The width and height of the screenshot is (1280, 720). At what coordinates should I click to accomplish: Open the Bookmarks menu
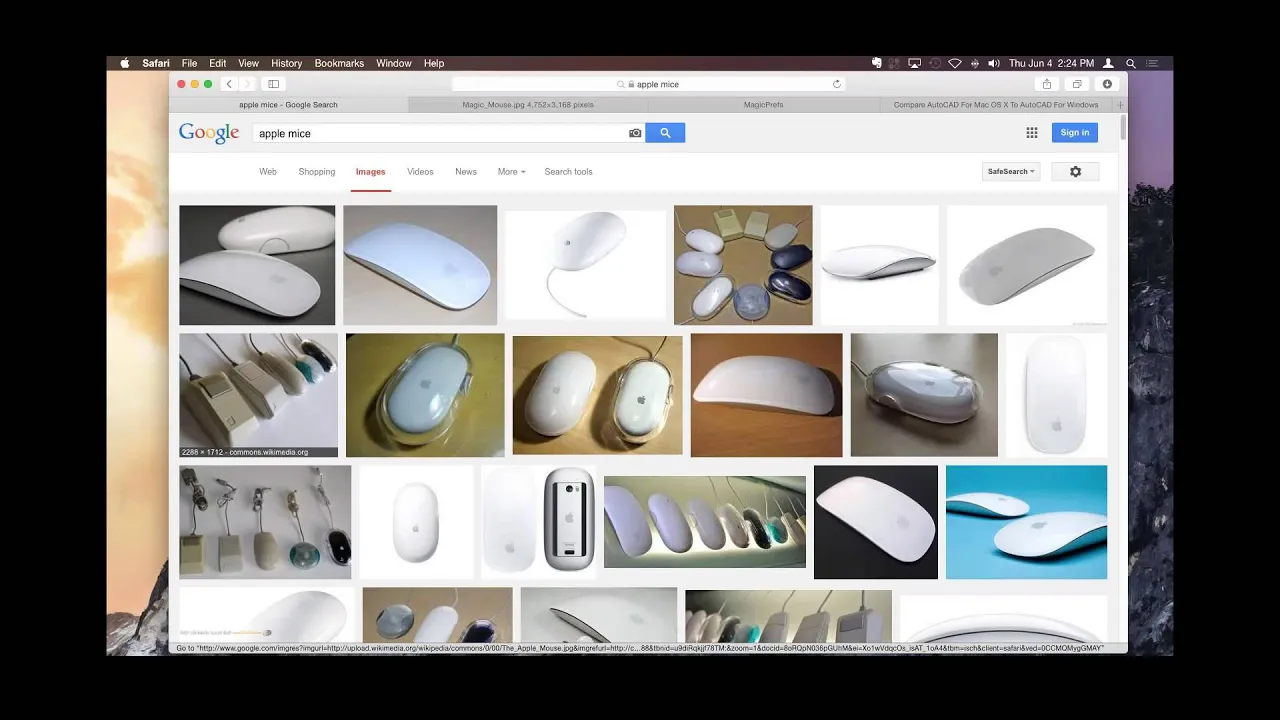(x=339, y=63)
